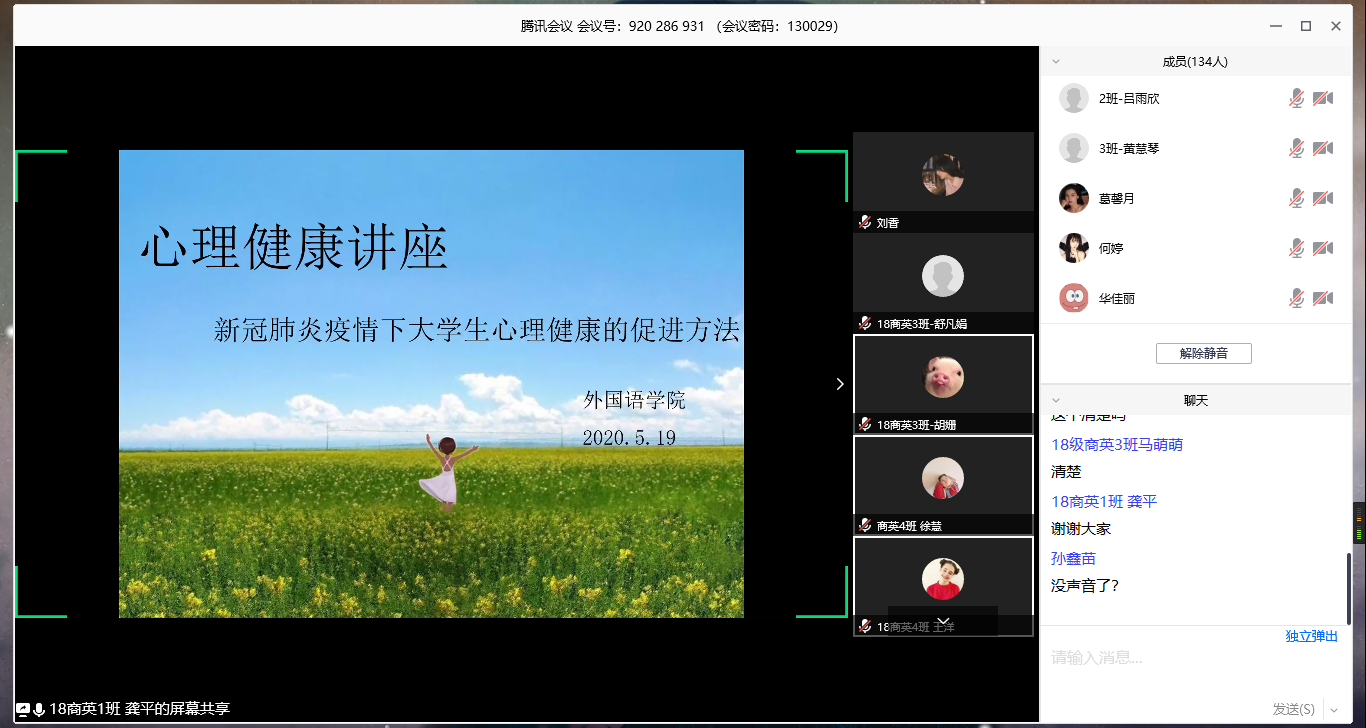Click mute icon on 刘香 video tile
This screenshot has height=728, width=1366.
click(865, 222)
